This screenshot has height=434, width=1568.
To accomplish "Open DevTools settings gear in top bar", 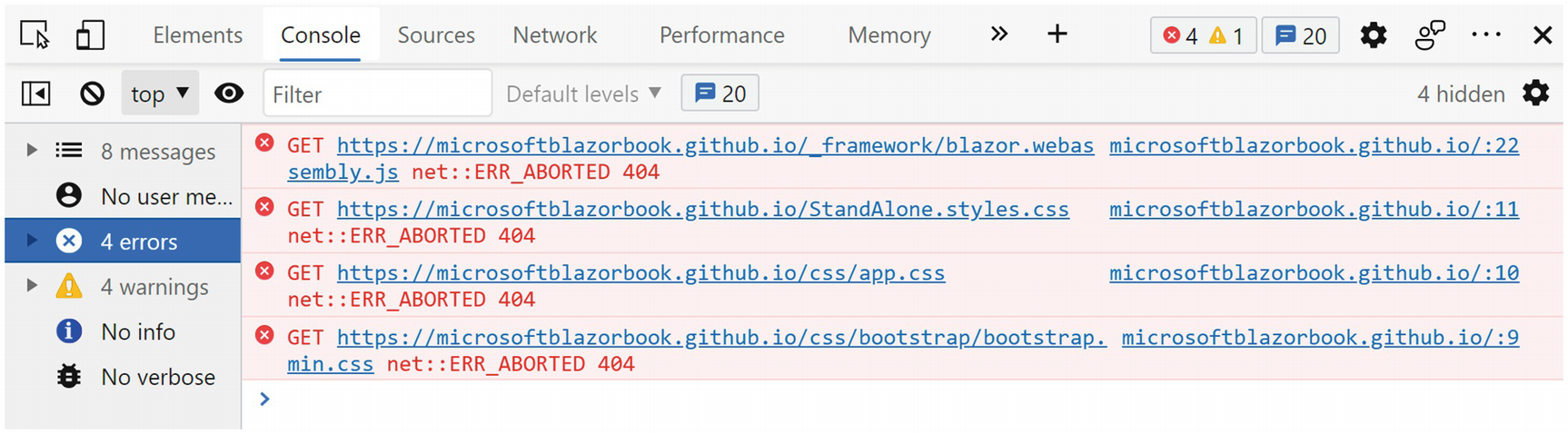I will 1373,35.
